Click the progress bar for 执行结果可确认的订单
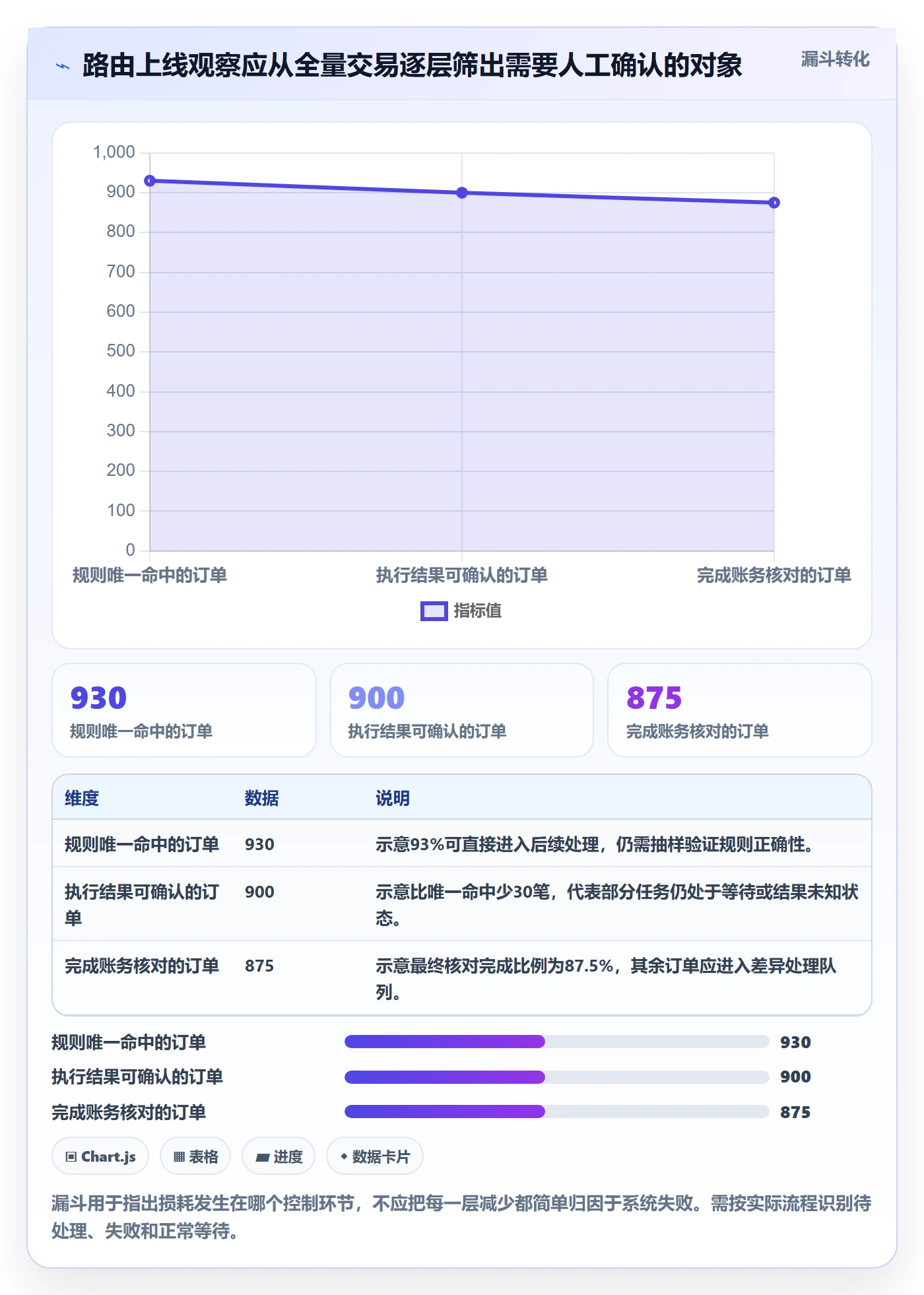The image size is (924, 1295). coord(556,1077)
